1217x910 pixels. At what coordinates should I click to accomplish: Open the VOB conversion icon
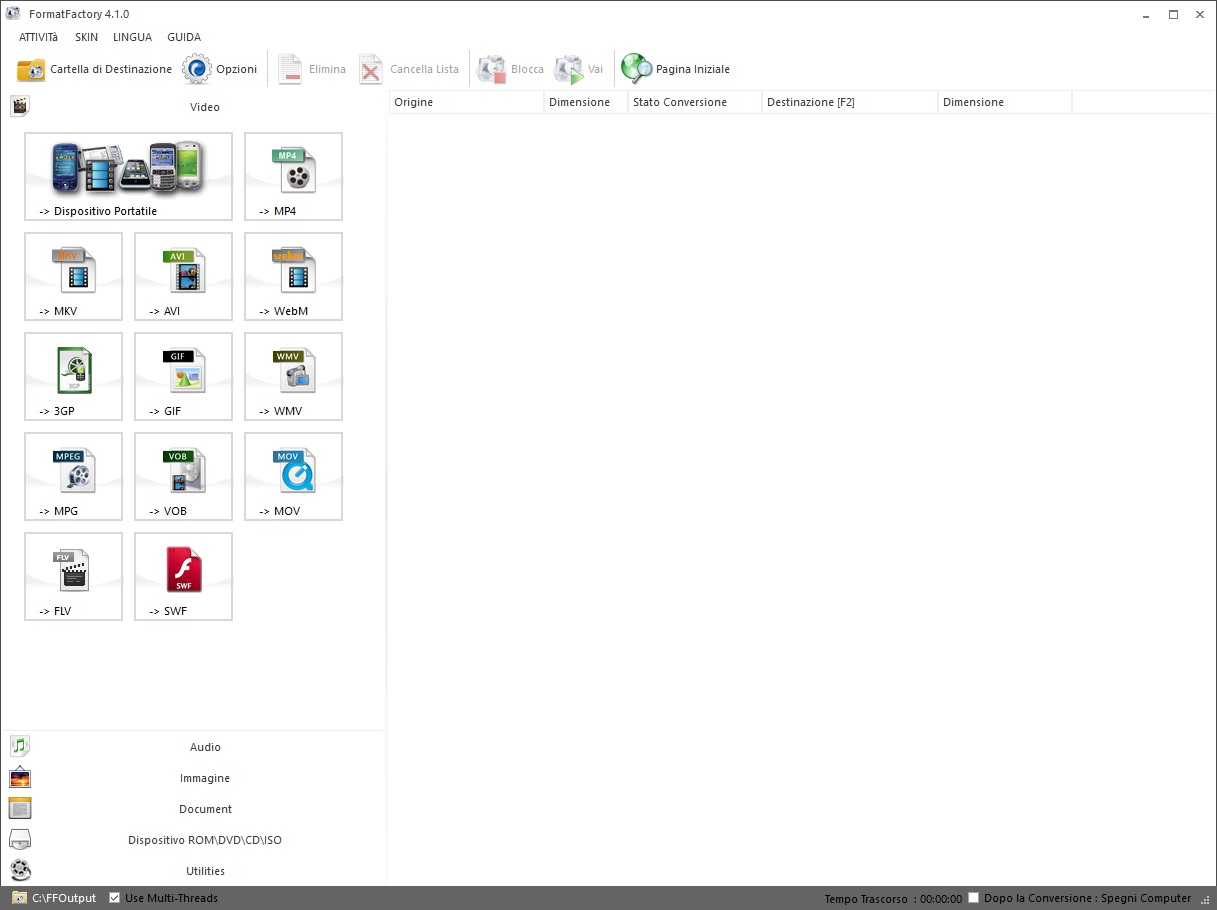click(x=183, y=476)
